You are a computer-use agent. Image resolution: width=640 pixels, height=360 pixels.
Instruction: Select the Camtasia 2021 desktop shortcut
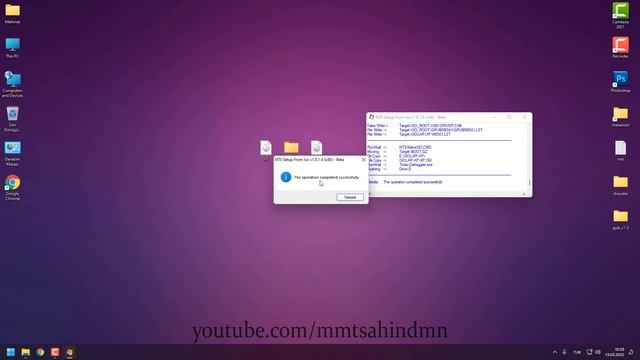tap(620, 16)
